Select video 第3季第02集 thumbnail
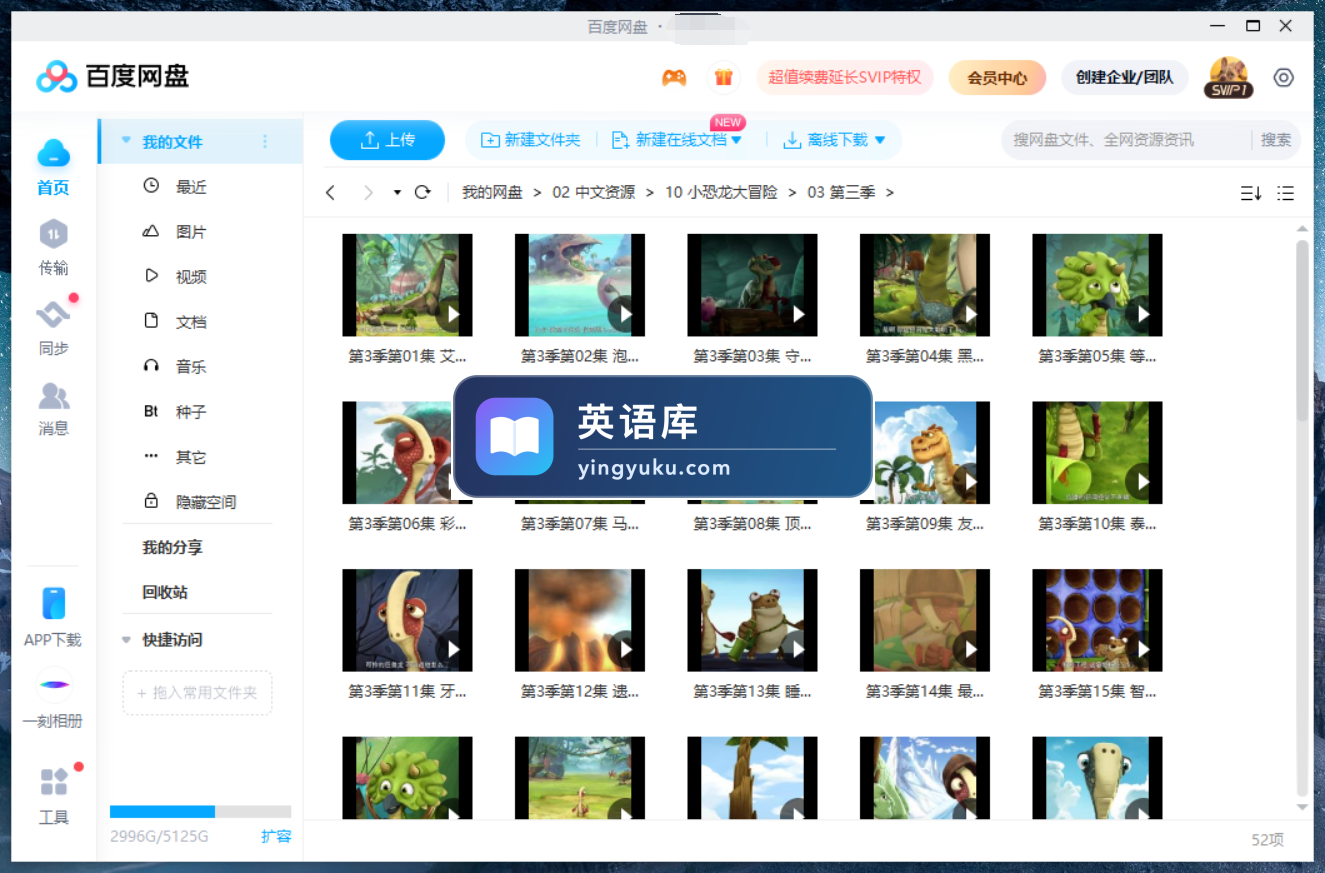Screen dimensions: 1325x873 click(x=580, y=285)
